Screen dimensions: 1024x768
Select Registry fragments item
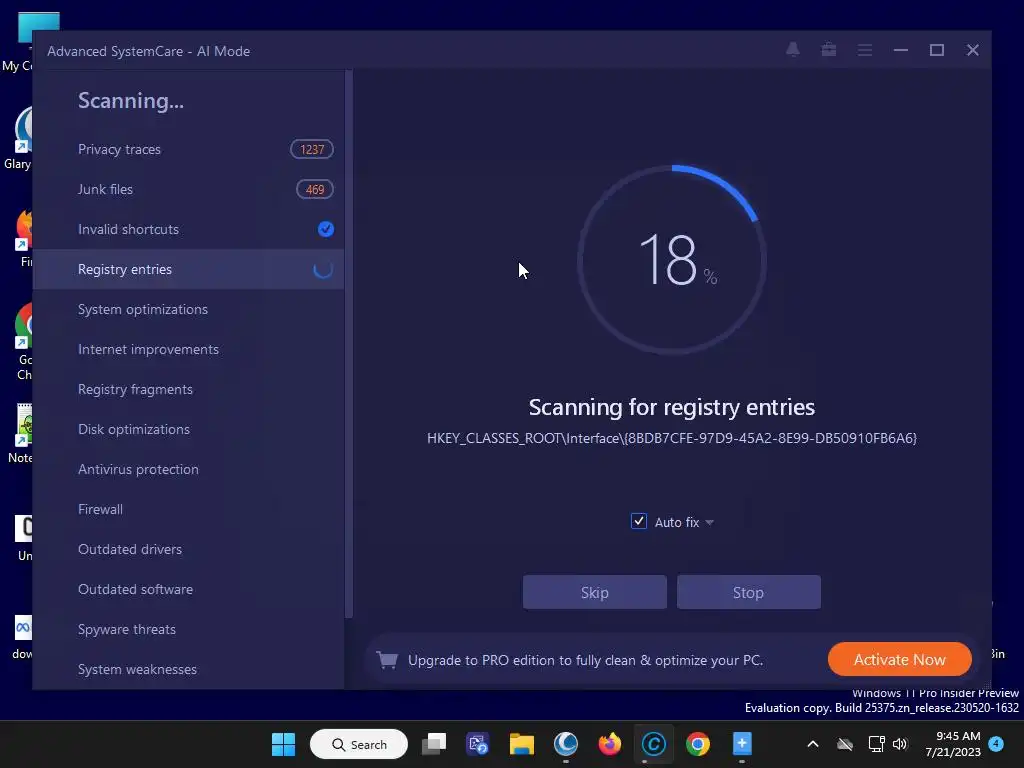tap(188, 389)
